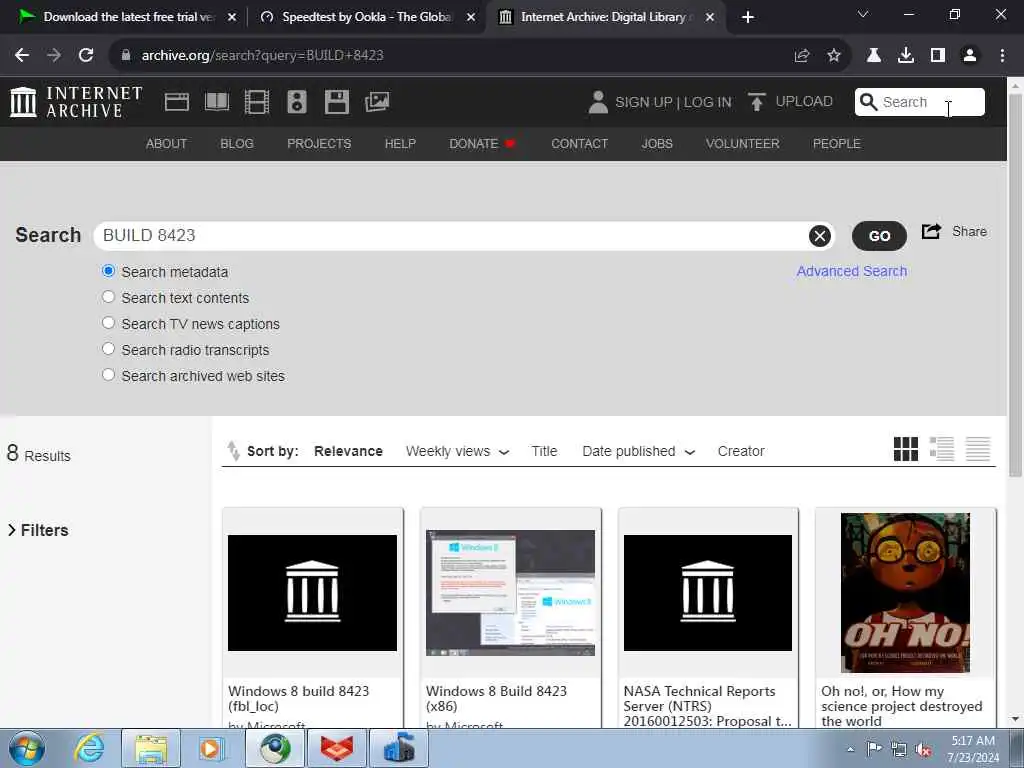This screenshot has width=1024, height=768.
Task: Reload the archive.org page
Action: coord(86,55)
